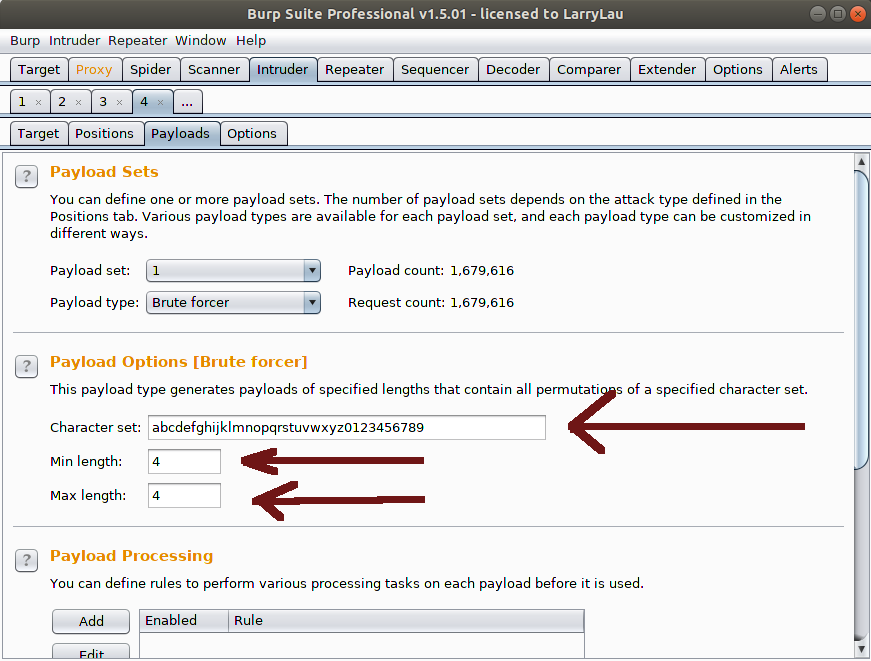This screenshot has height=661, width=871.
Task: Select the Payloads sub-tab
Action: 181,134
